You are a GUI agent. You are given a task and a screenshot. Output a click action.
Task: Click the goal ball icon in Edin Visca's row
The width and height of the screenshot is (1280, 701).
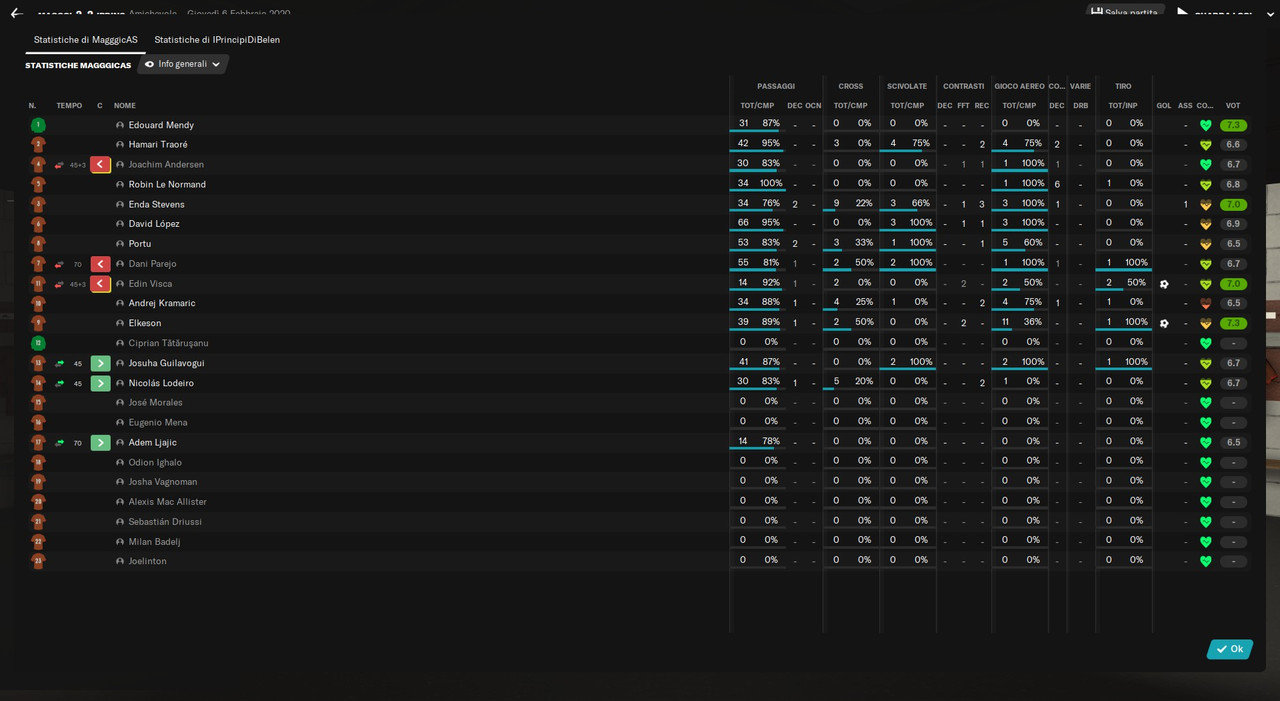[1164, 284]
